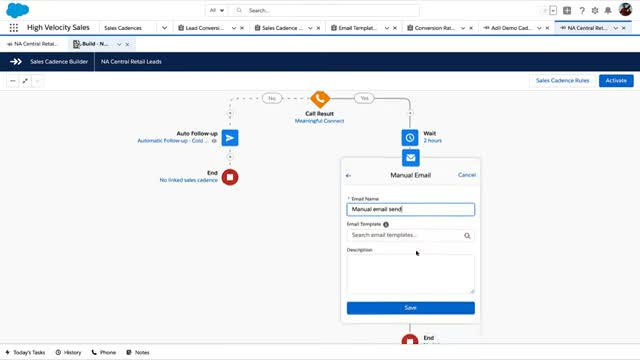Open the NA Central Ret... workspace tab chevron
Viewport: 640px width, 360px height.
(616, 28)
